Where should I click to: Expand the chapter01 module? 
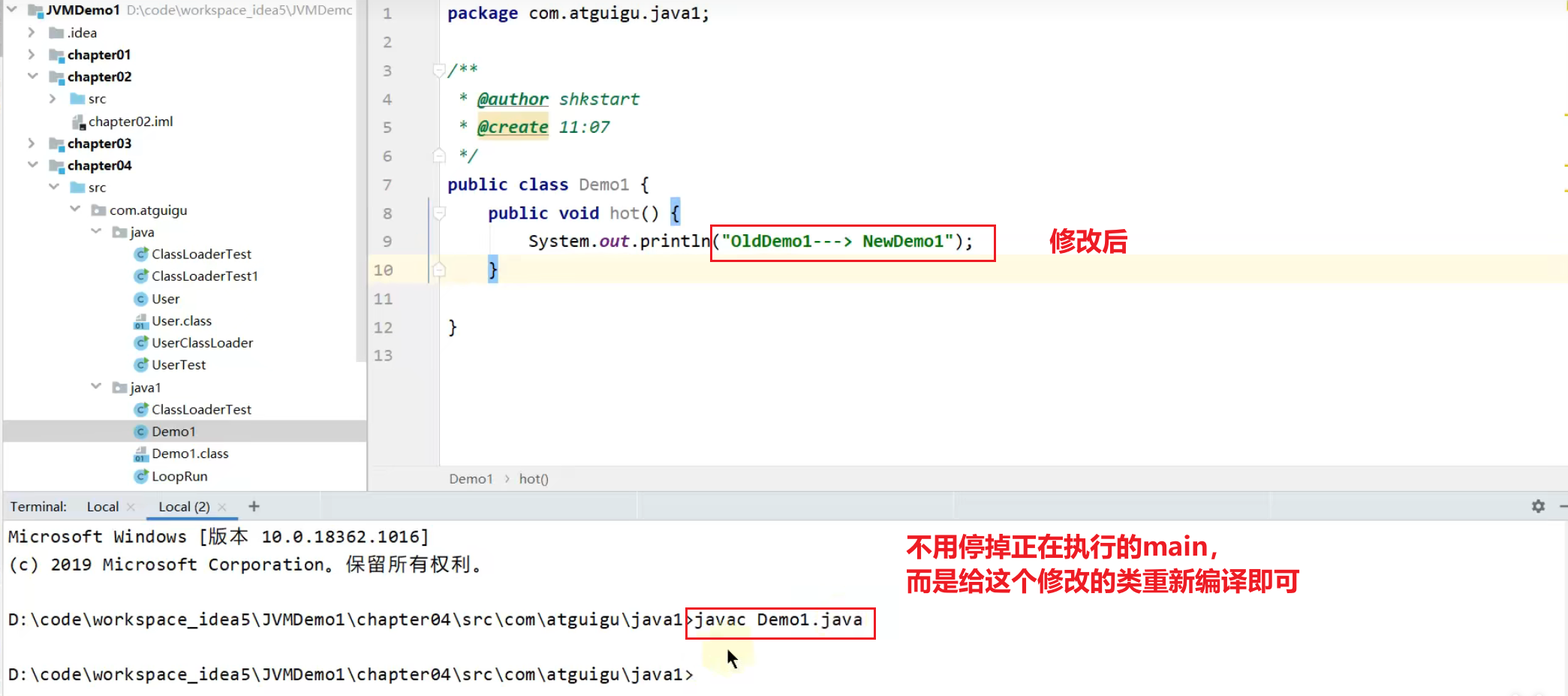click(32, 55)
